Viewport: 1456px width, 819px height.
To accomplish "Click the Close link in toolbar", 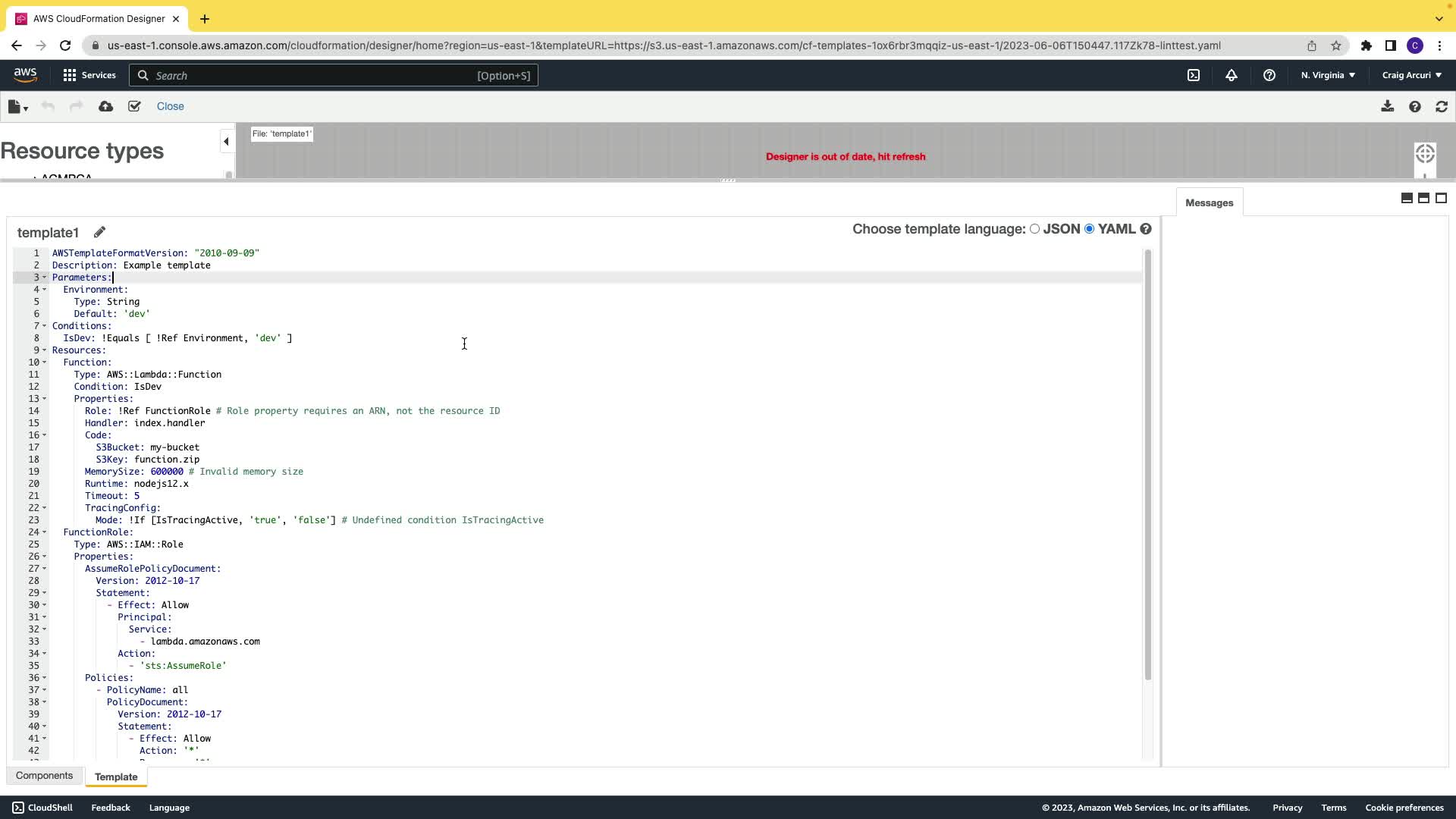I will coord(170,106).
